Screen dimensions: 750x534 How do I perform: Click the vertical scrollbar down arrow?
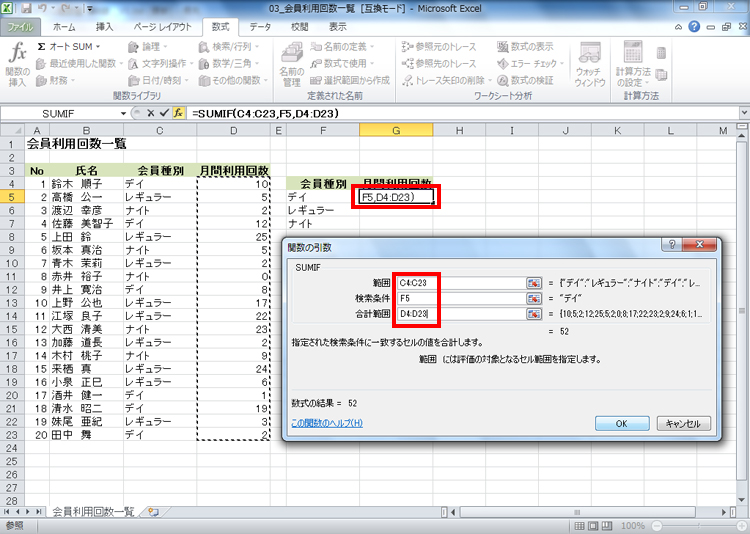click(742, 499)
